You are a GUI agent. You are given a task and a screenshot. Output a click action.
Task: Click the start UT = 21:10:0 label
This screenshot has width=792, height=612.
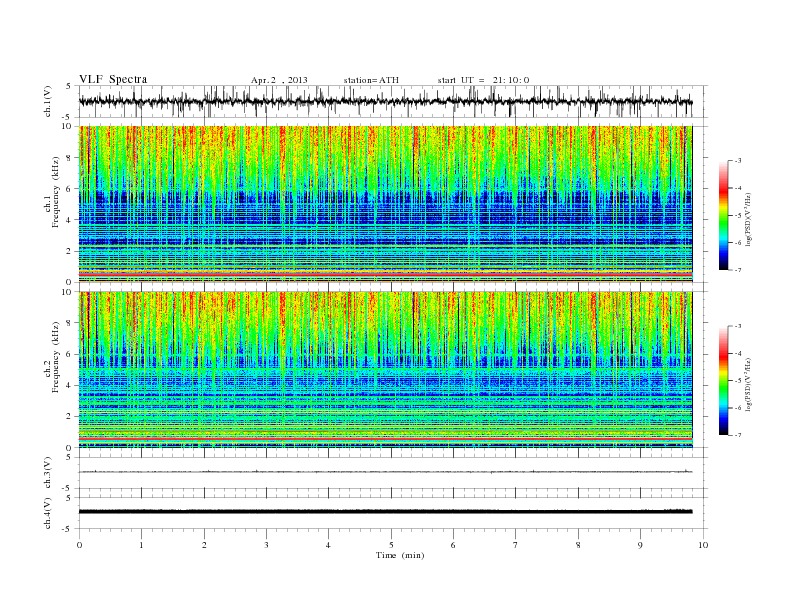tap(483, 80)
